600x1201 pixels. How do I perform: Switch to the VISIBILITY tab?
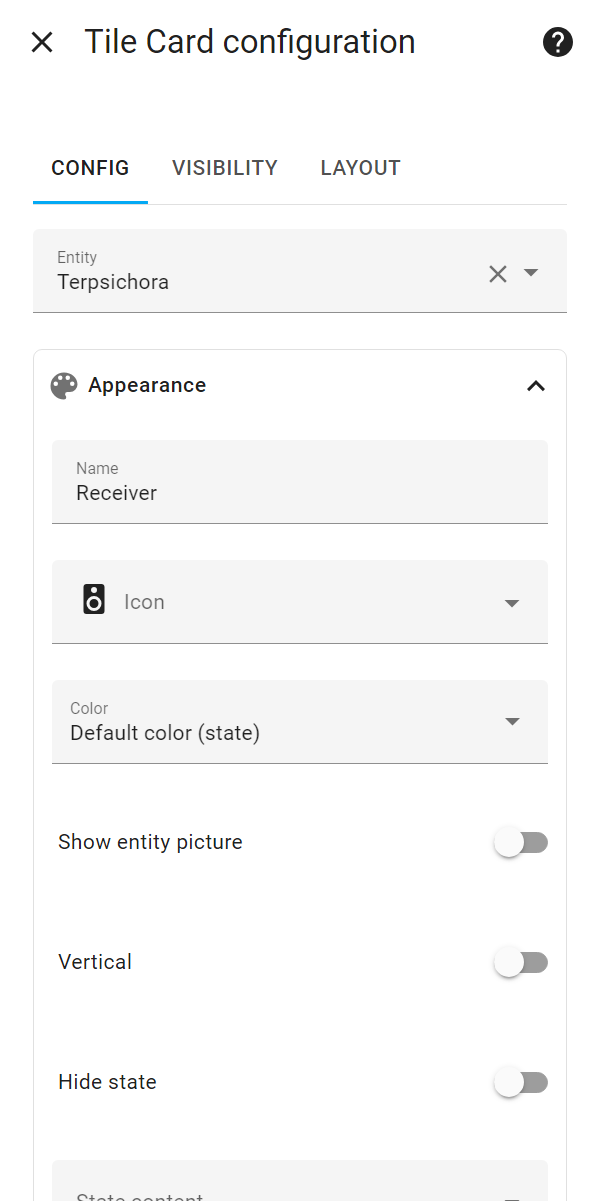[224, 167]
